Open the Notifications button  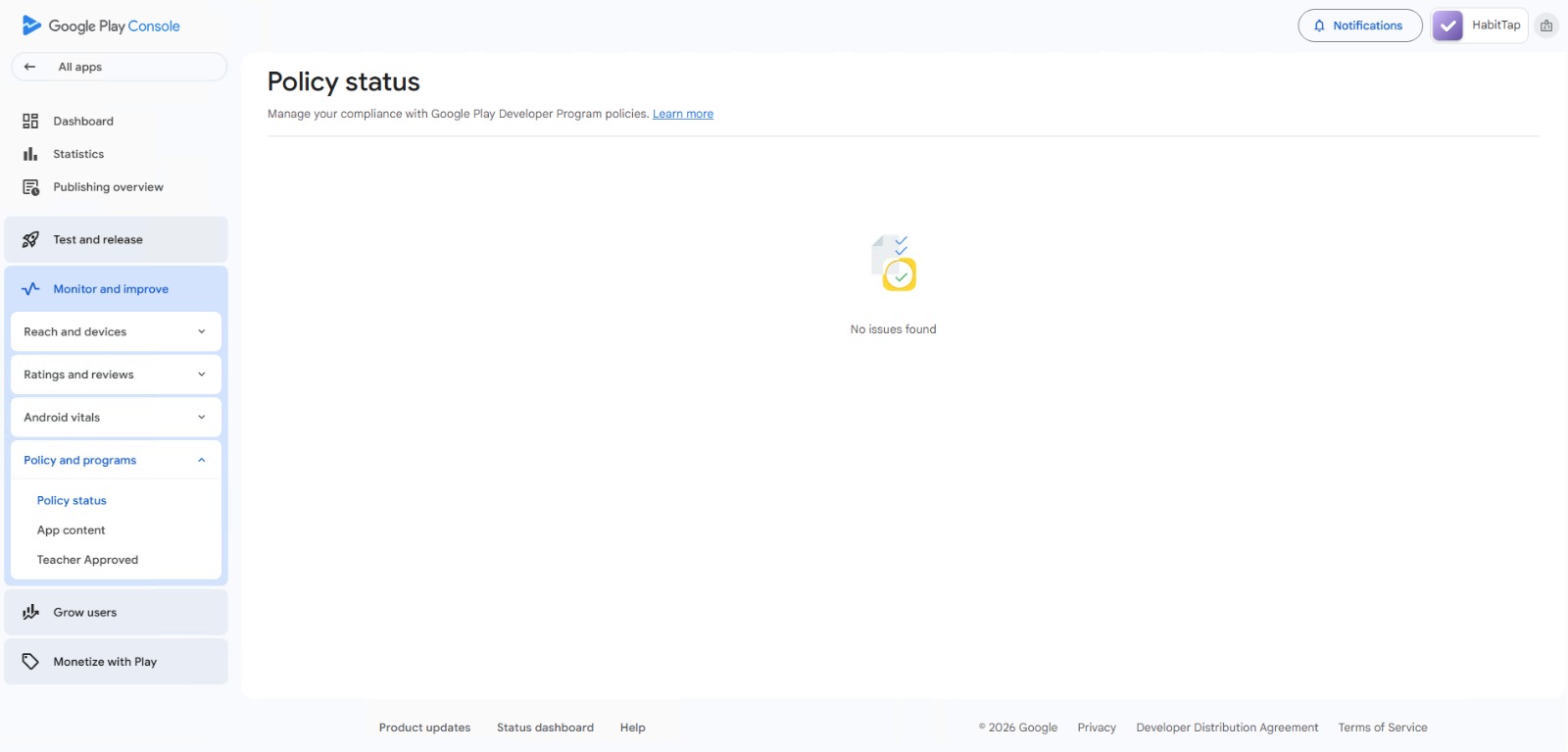[1360, 25]
